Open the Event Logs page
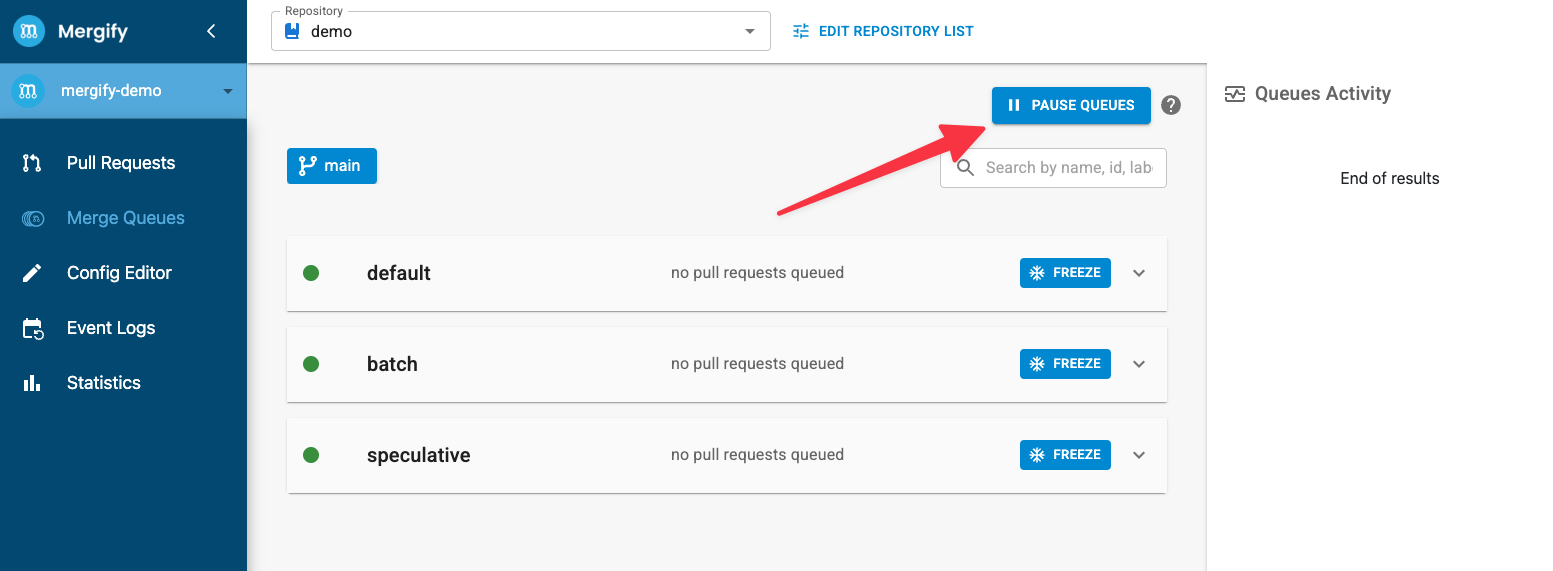1553x571 pixels. pyautogui.click(x=111, y=328)
